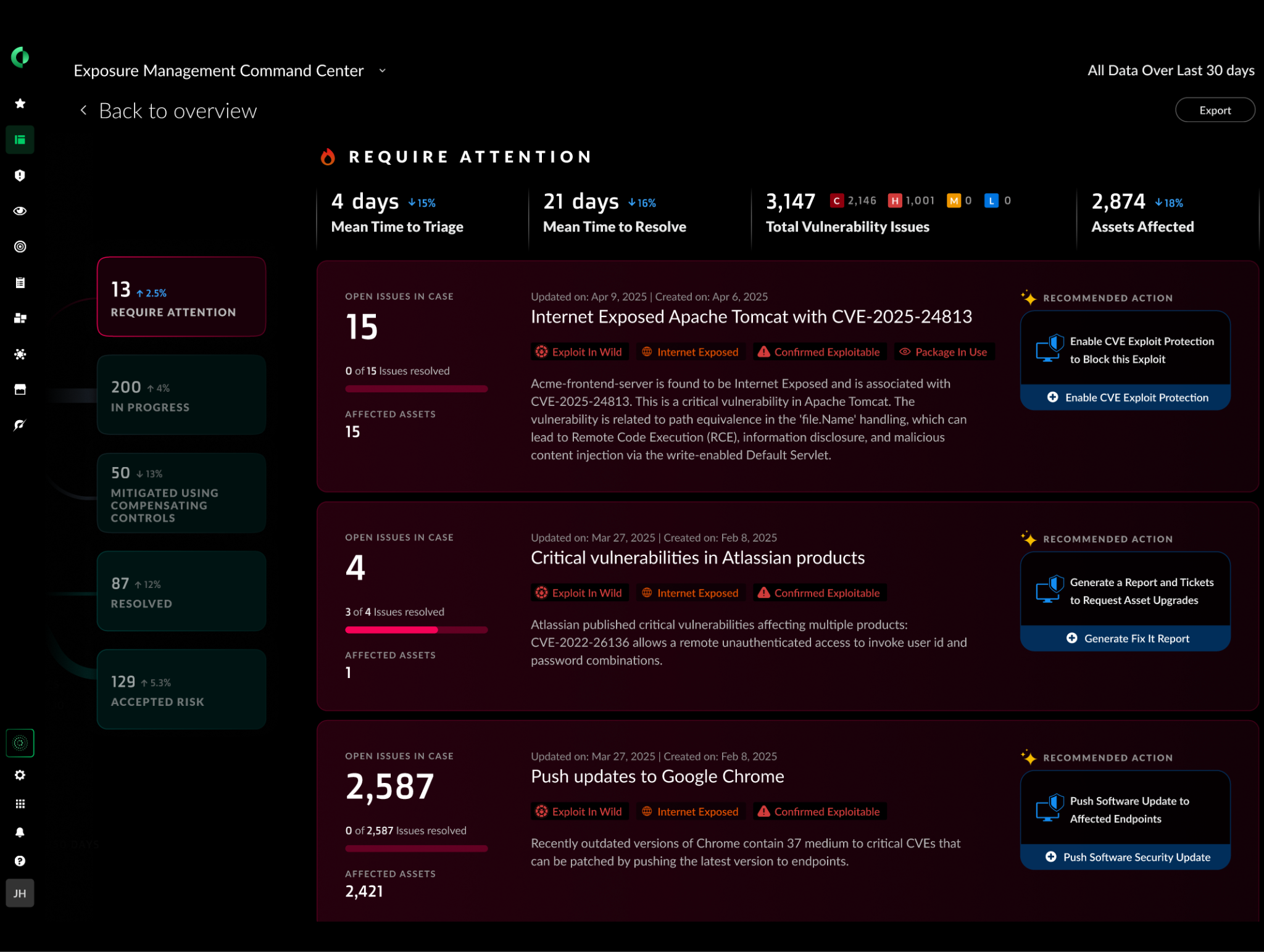Click Internet Exposed tag on Atlassian case
The image size is (1264, 952).
pos(691,594)
